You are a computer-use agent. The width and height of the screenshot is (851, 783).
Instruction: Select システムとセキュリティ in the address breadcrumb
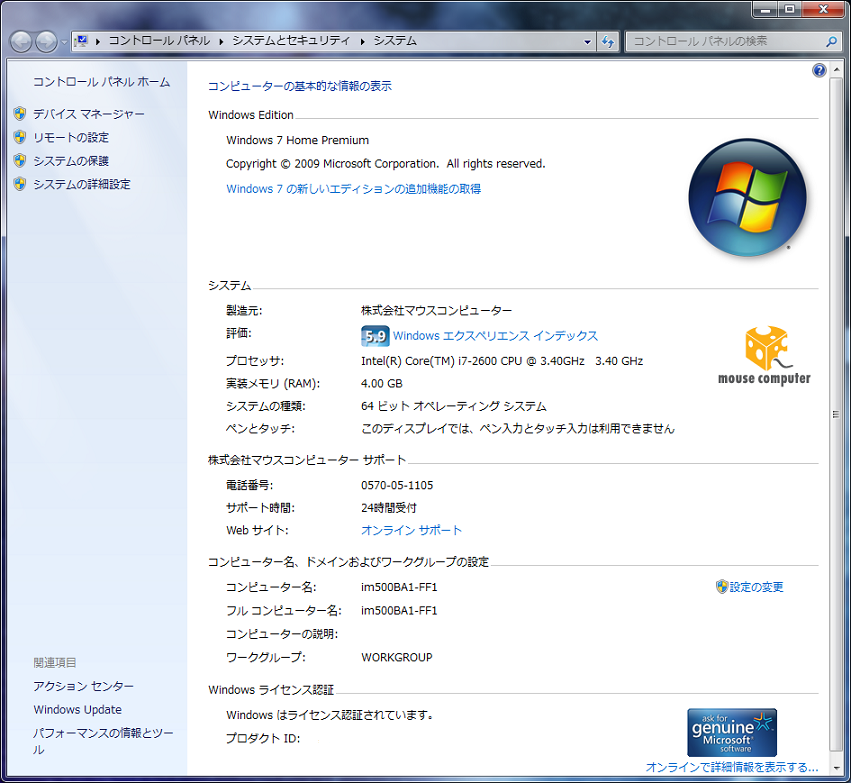tap(291, 41)
